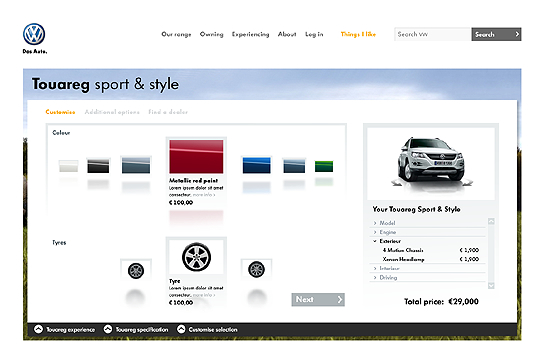Switch to the Customise tab

pyautogui.click(x=60, y=112)
